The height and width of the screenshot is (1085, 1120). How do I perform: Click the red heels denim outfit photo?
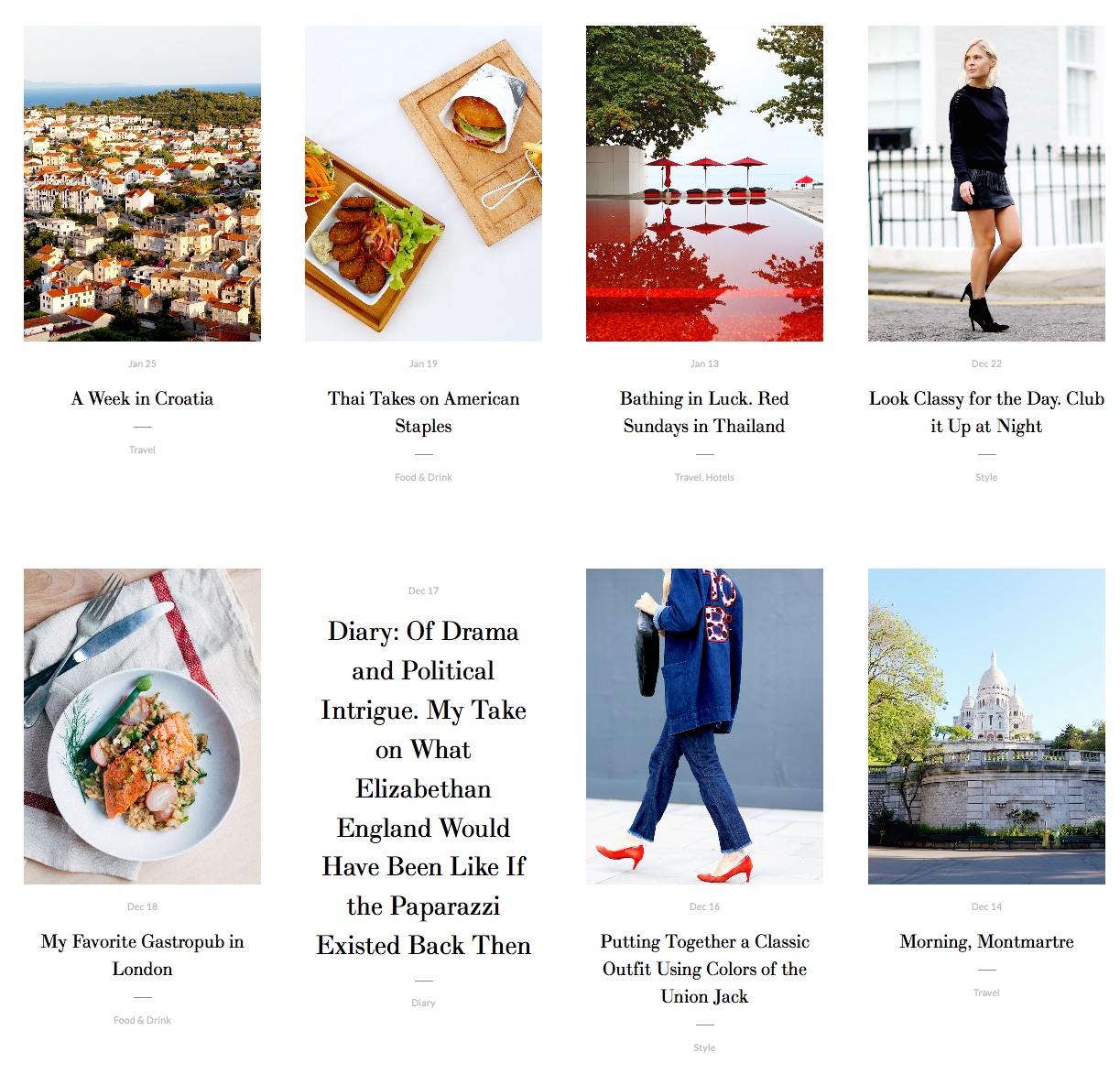click(x=704, y=726)
